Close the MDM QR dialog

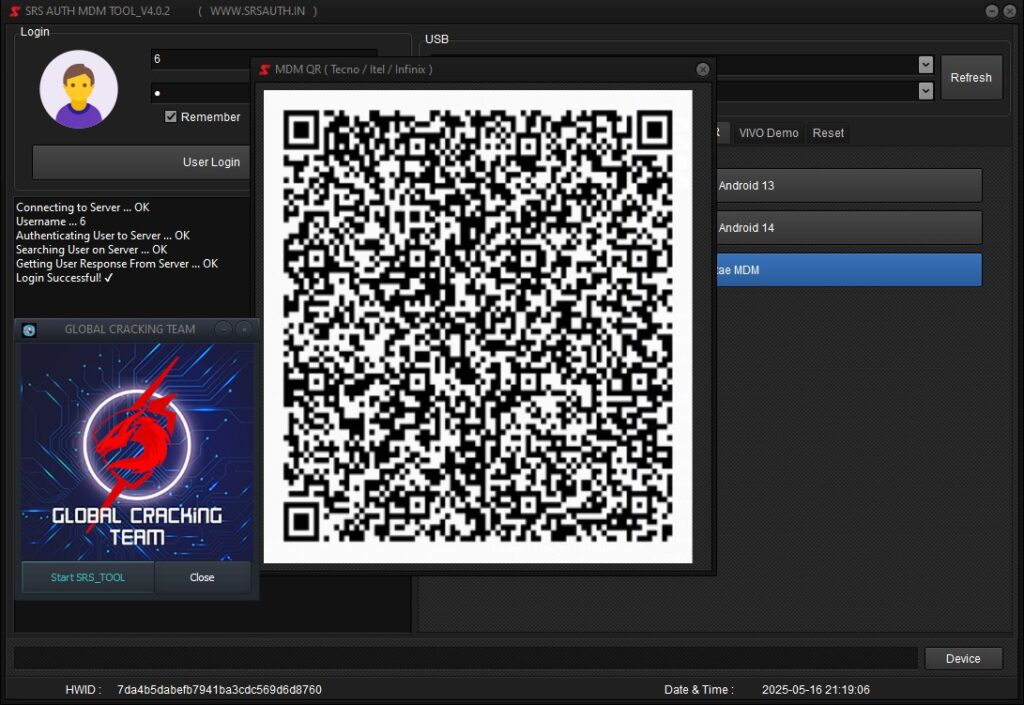tap(703, 69)
